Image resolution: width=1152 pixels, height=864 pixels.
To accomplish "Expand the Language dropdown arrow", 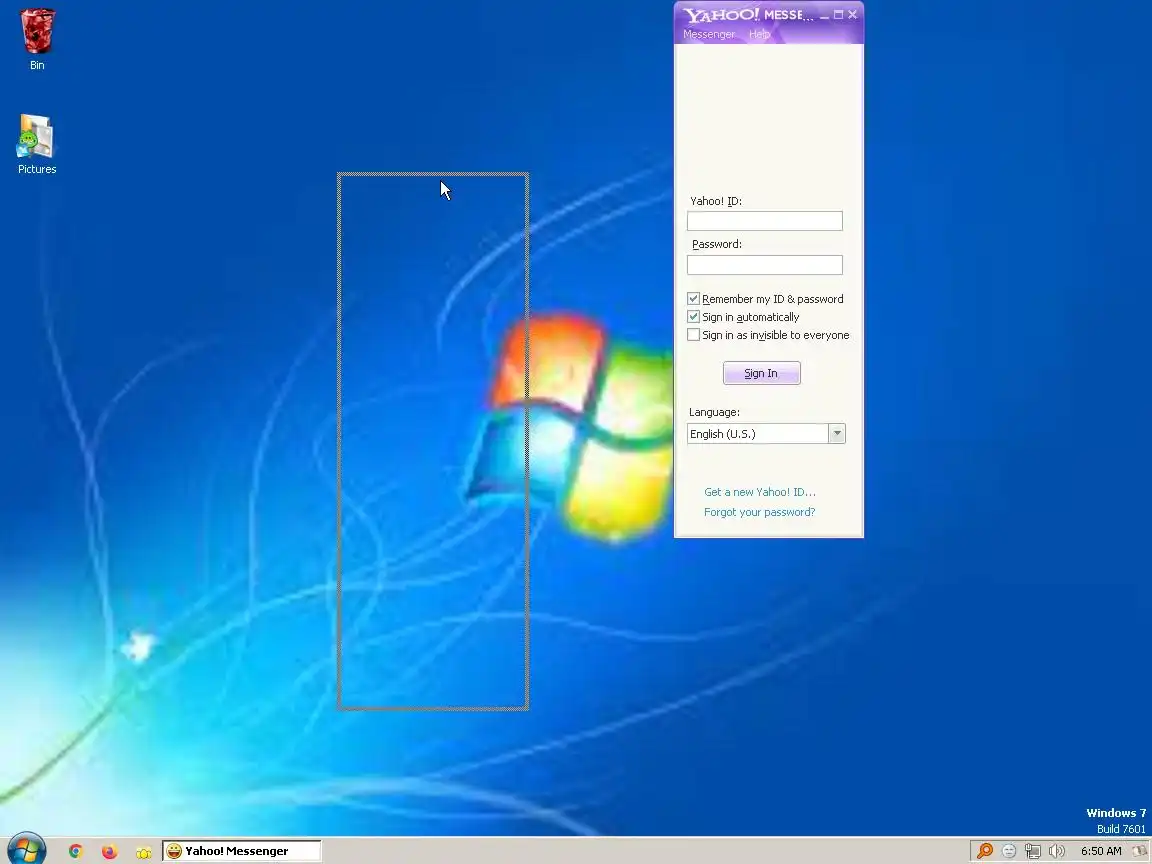I will (x=837, y=433).
